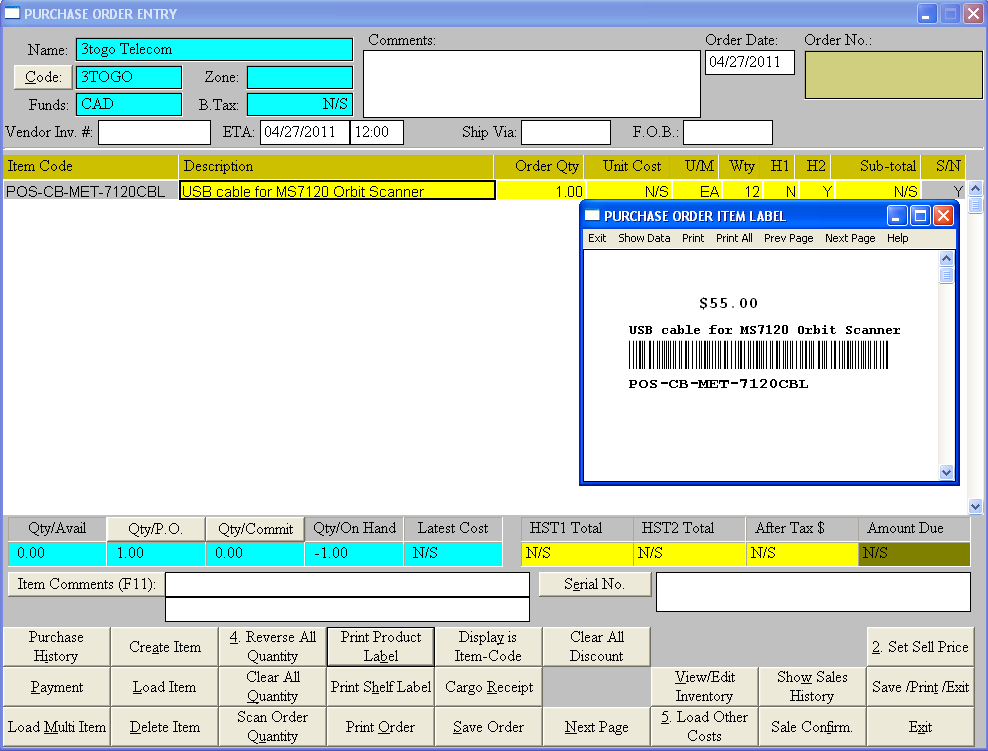Maximize the Purchase Order Item Label window
The image size is (988, 751).
tap(920, 216)
